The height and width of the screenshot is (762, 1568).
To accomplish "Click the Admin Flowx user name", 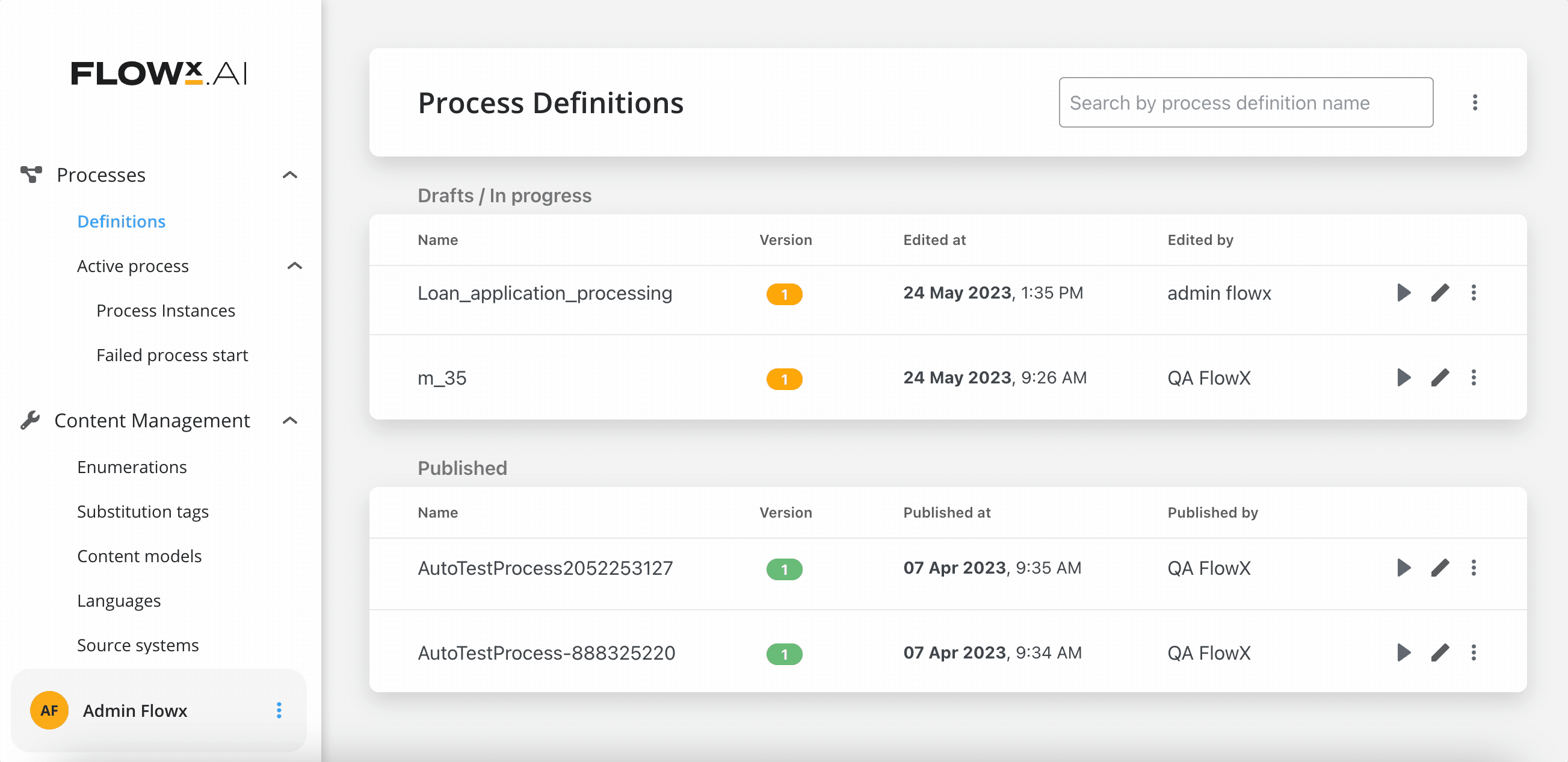I will click(x=135, y=710).
